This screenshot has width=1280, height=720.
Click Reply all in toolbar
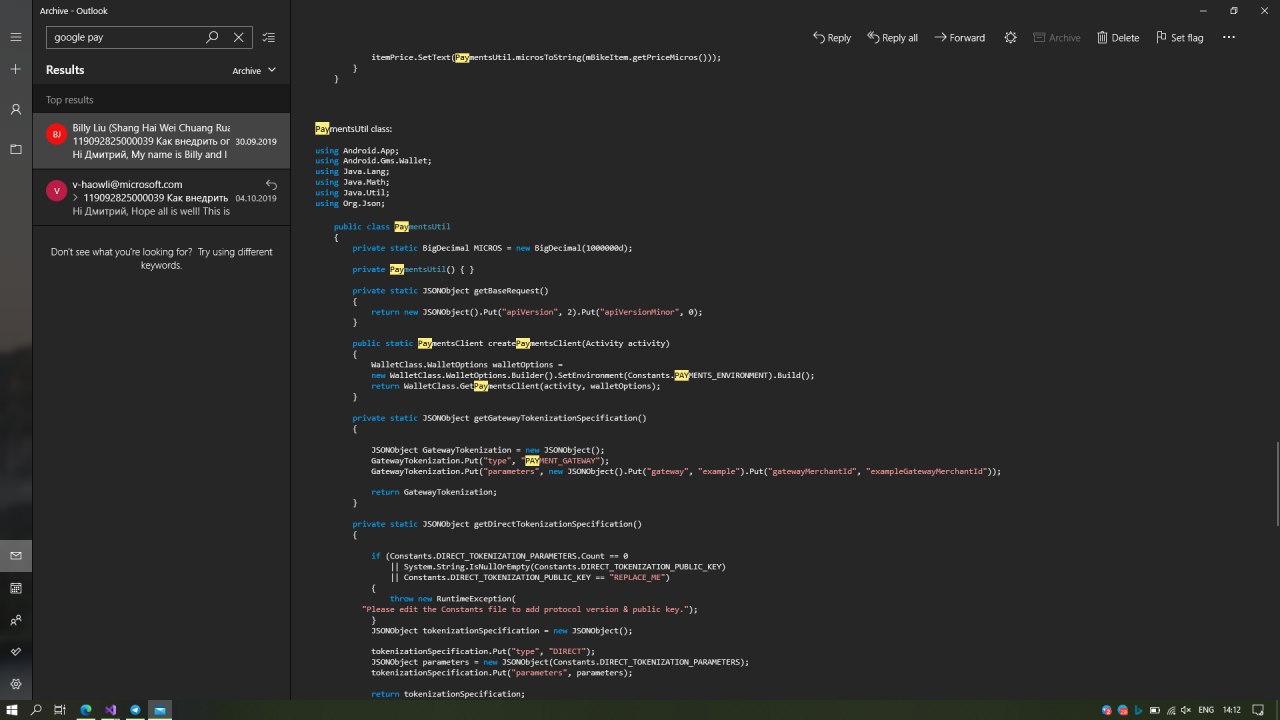pyautogui.click(x=891, y=37)
